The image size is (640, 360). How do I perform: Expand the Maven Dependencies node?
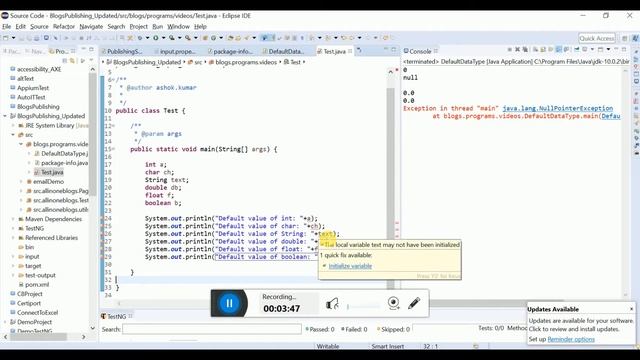coord(13,219)
